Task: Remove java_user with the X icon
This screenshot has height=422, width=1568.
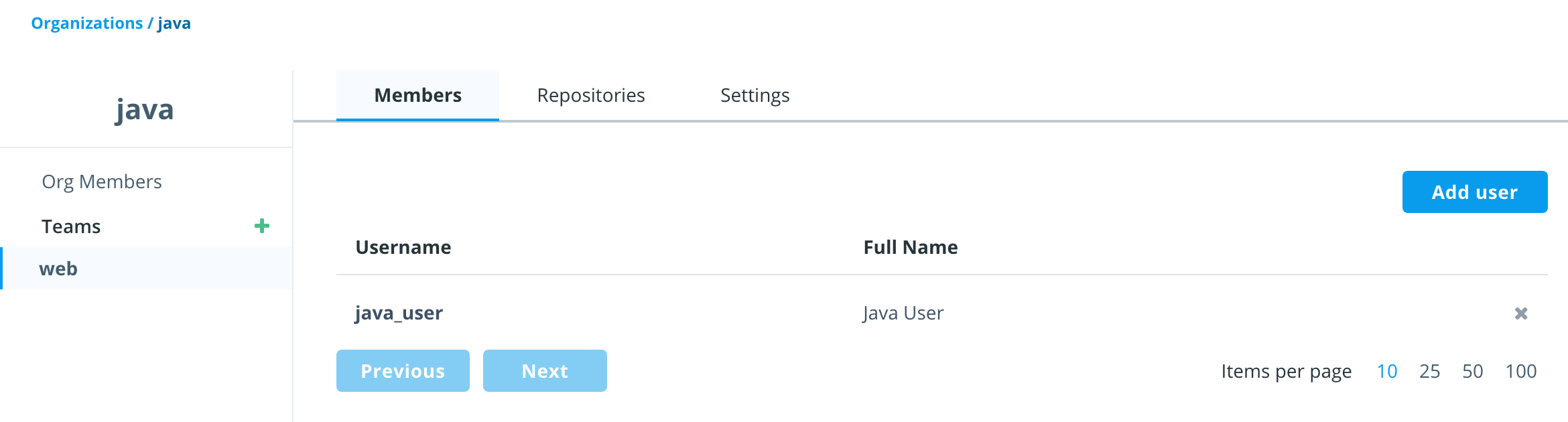Action: point(1521,313)
